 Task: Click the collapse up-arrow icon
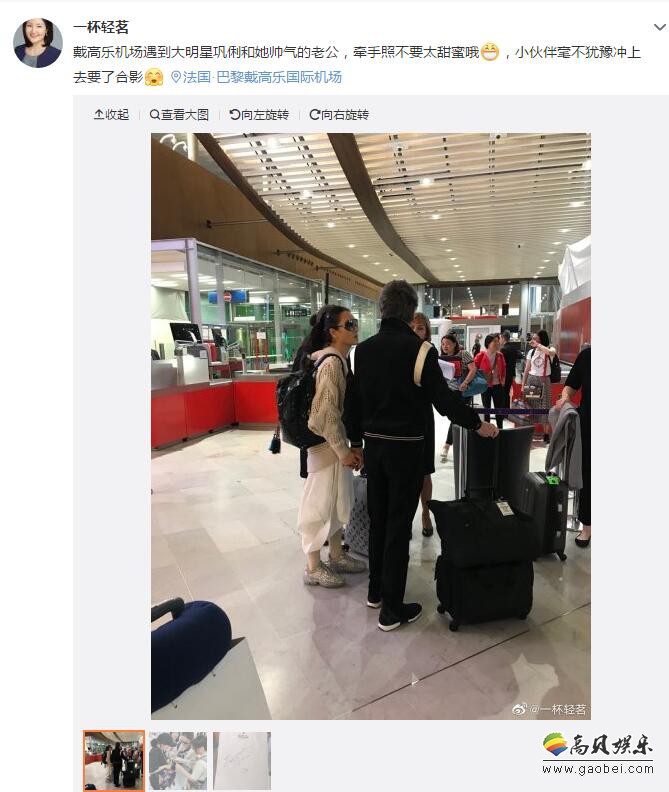99,115
